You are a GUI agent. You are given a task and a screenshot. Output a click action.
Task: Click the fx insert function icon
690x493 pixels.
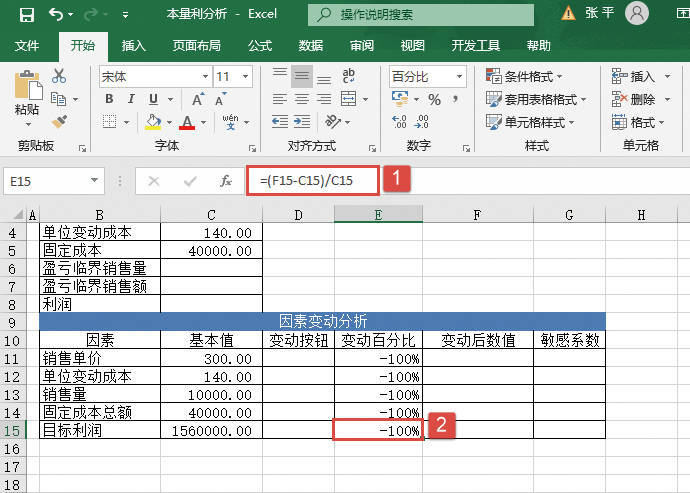point(226,181)
